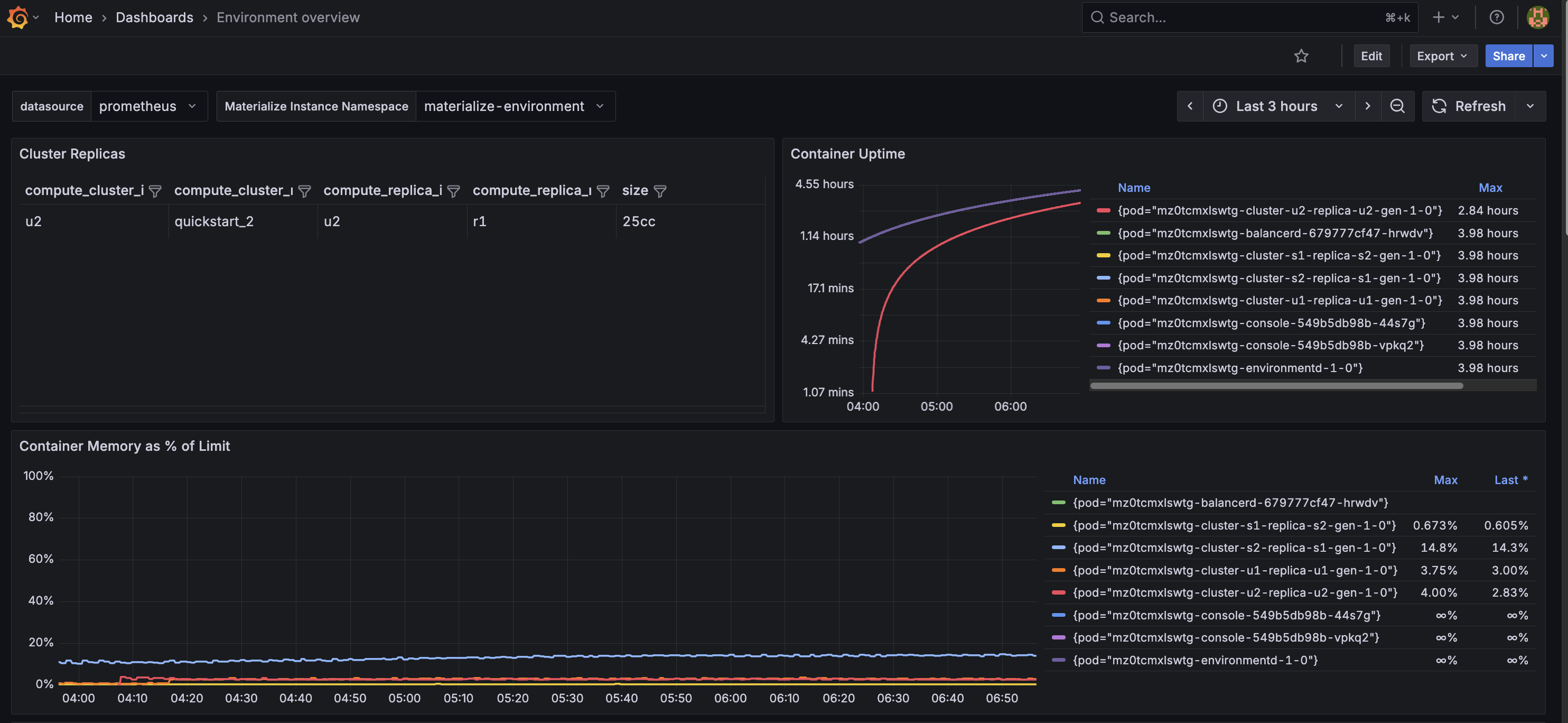Viewport: 1568px width, 723px height.
Task: Click the cluster-s2-replica-s1 color swatch in Memory legend
Action: click(1059, 548)
